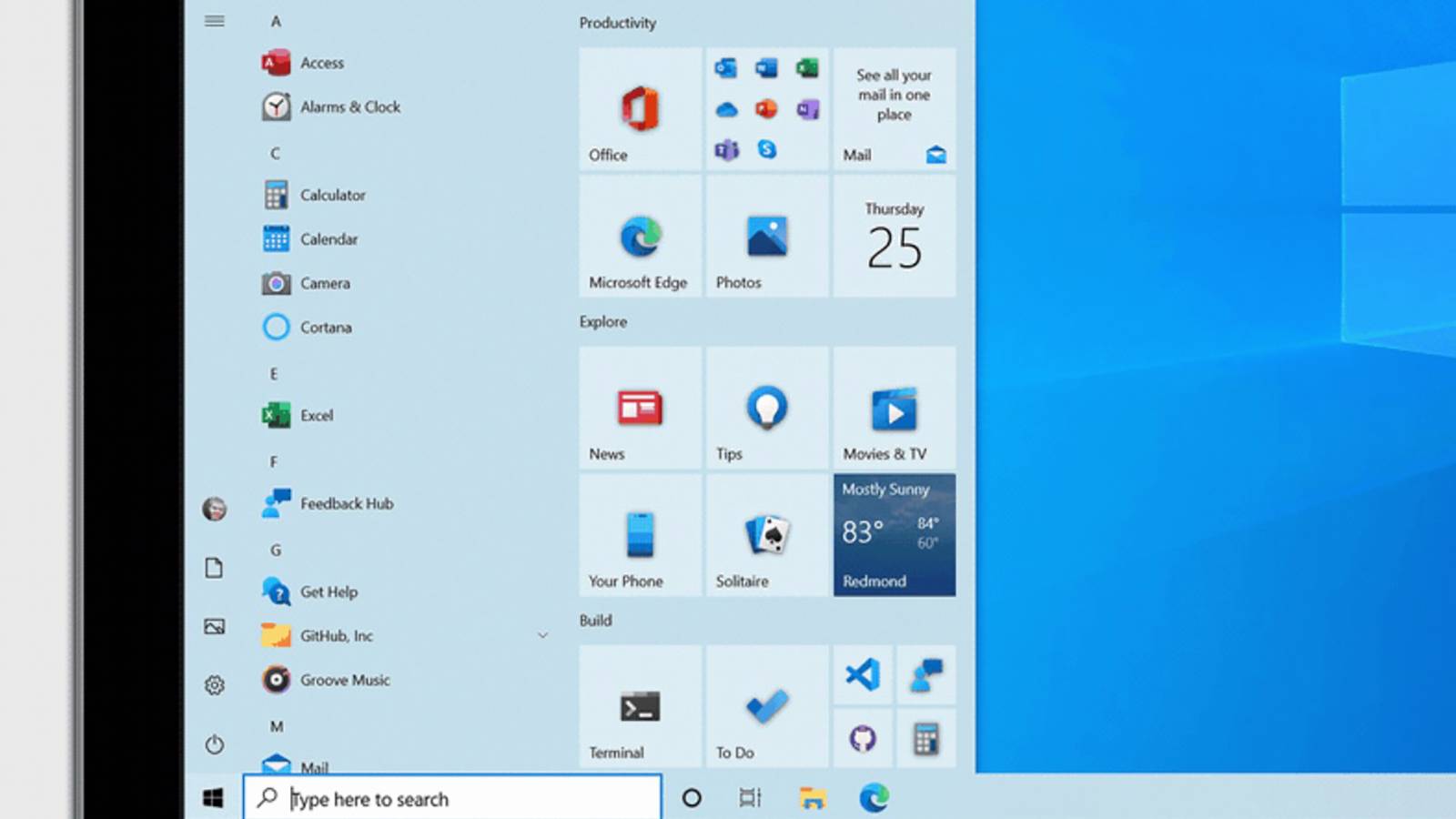The width and height of the screenshot is (1456, 819).
Task: Select the Build group heading
Action: coord(596,620)
